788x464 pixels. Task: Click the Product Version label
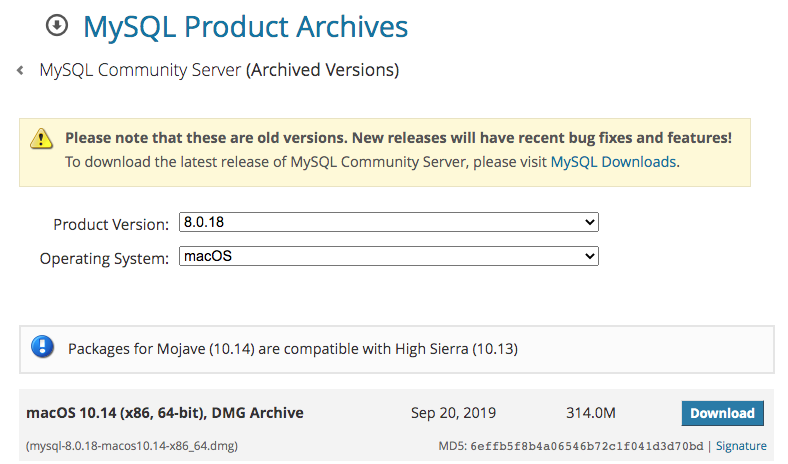(111, 224)
